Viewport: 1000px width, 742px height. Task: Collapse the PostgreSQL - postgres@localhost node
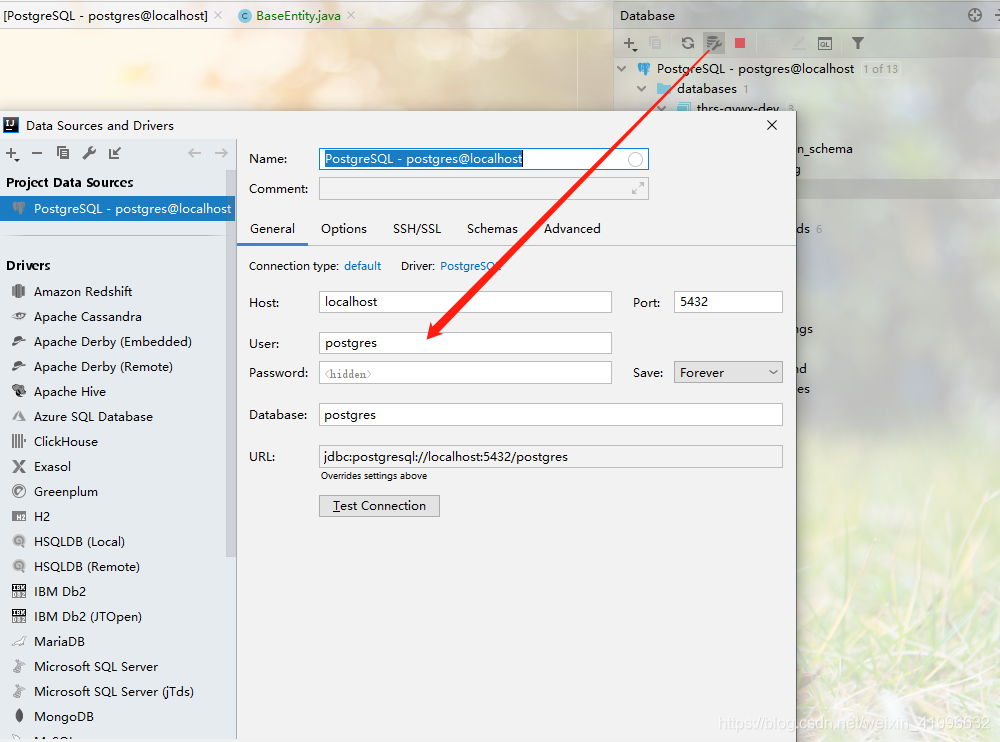[x=623, y=68]
